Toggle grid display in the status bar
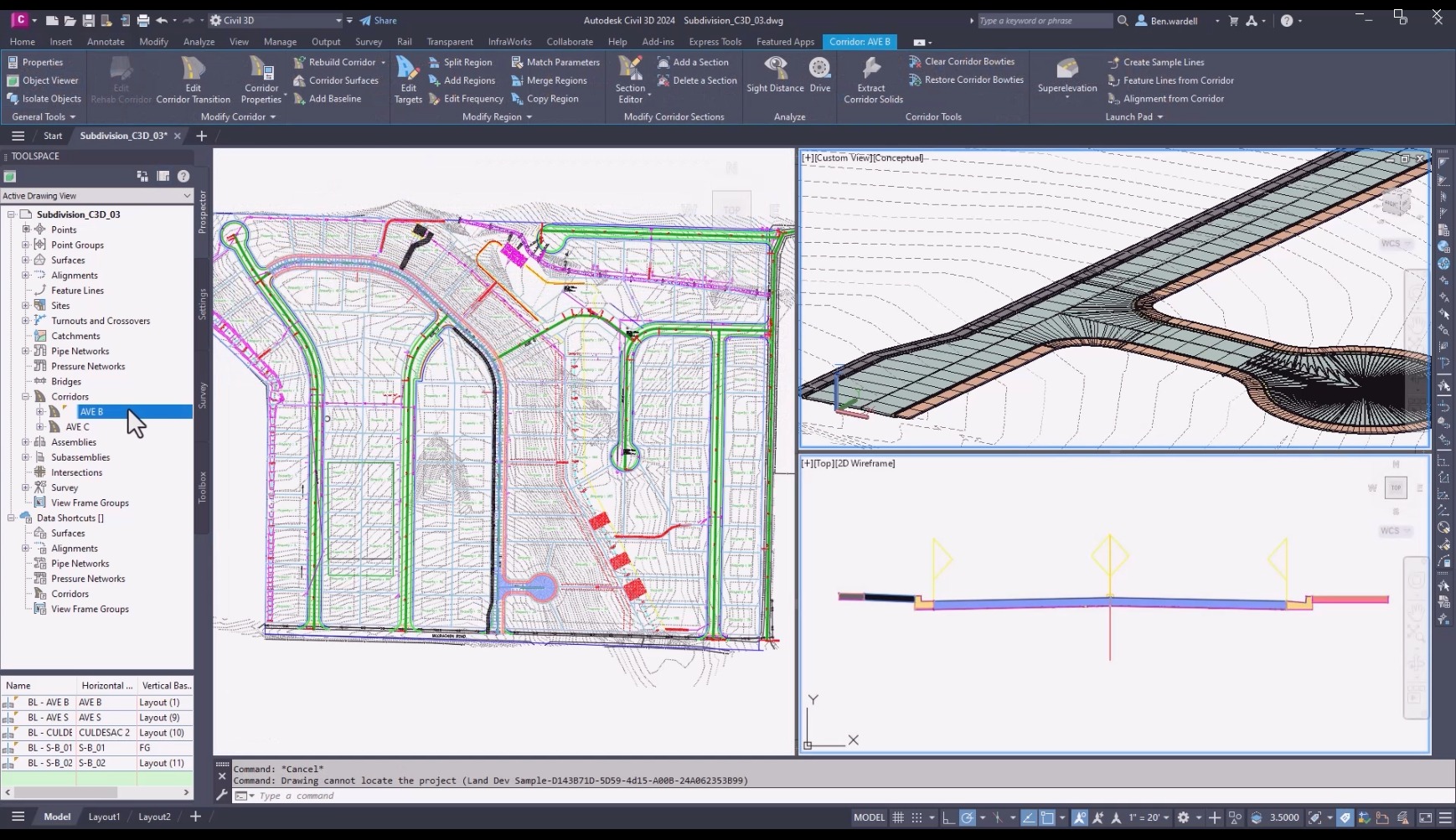This screenshot has height=840, width=1456. (x=898, y=817)
